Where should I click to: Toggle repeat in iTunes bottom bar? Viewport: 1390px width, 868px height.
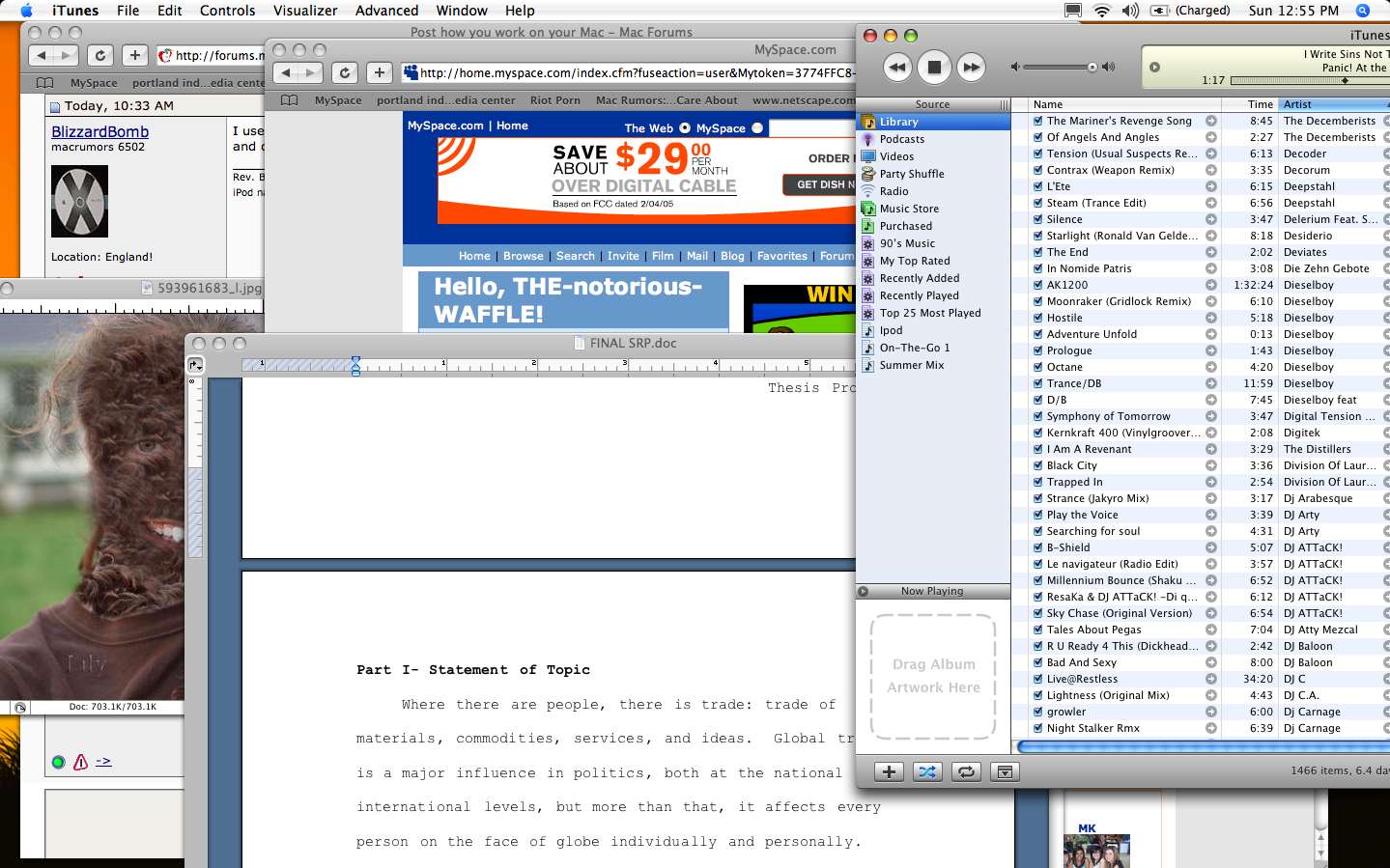[966, 771]
